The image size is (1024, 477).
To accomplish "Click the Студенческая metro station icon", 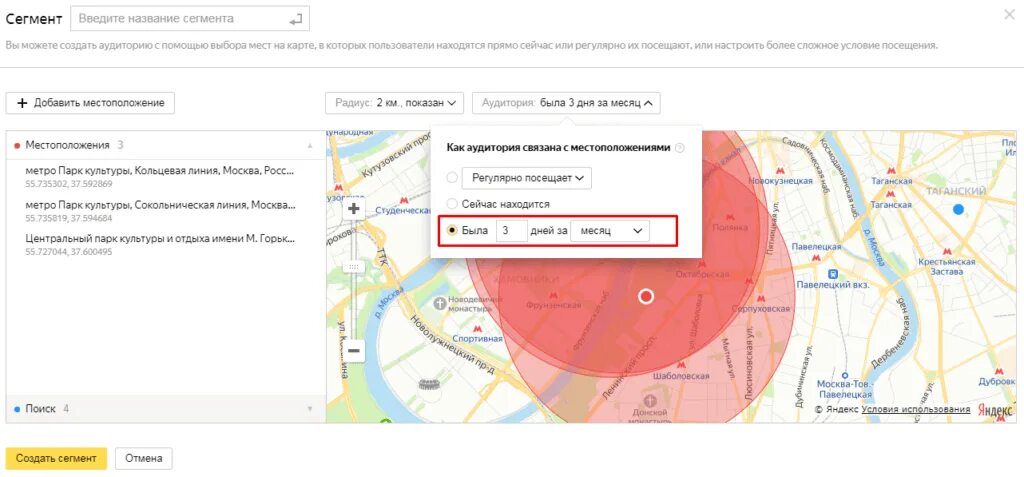I will coord(405,202).
